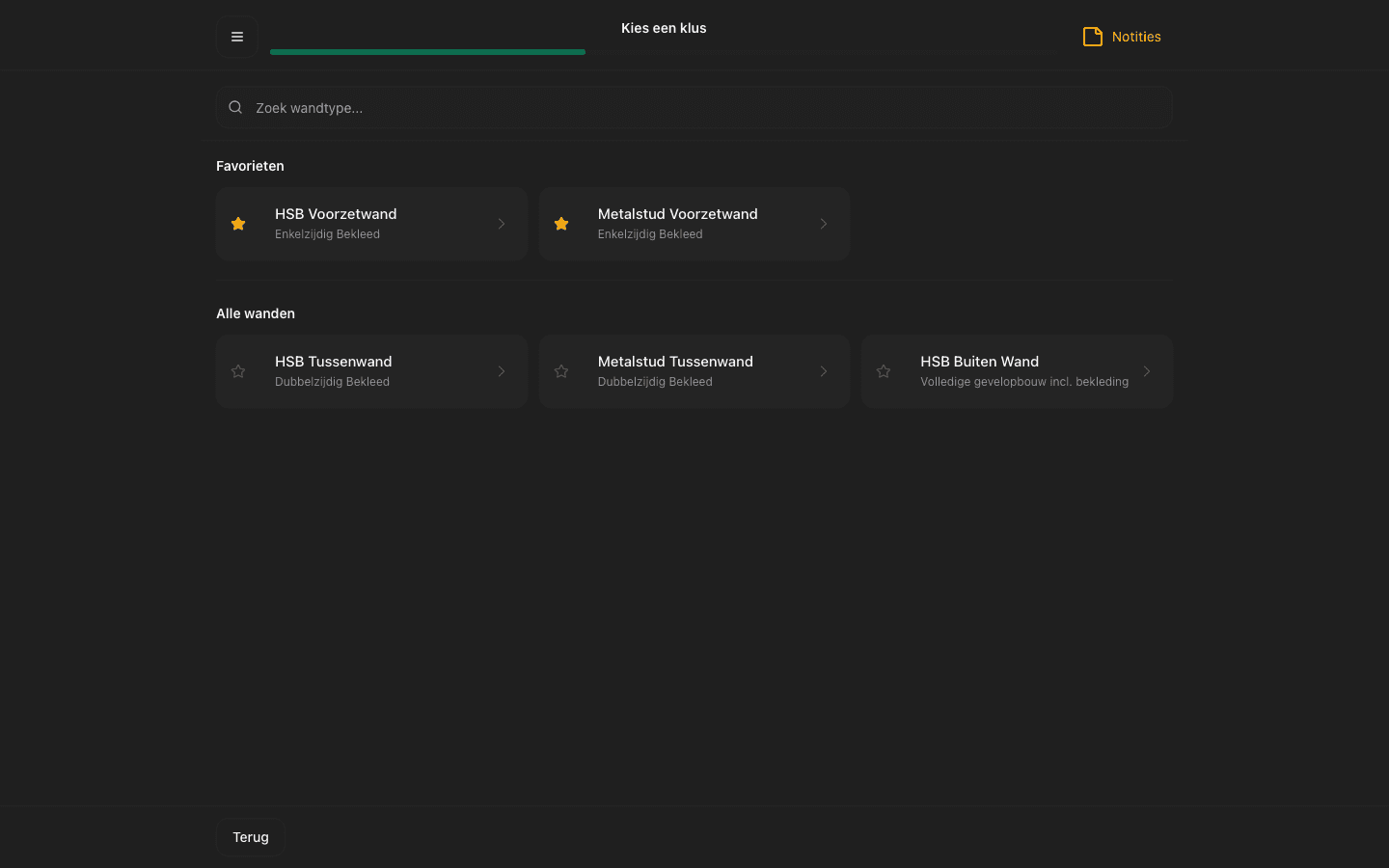Select the HSB Buiten Wand description text
The width and height of the screenshot is (1389, 868).
click(x=1023, y=382)
